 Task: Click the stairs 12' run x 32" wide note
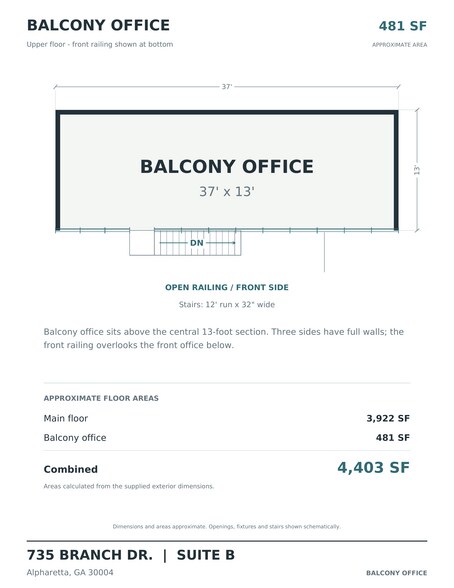point(227,304)
